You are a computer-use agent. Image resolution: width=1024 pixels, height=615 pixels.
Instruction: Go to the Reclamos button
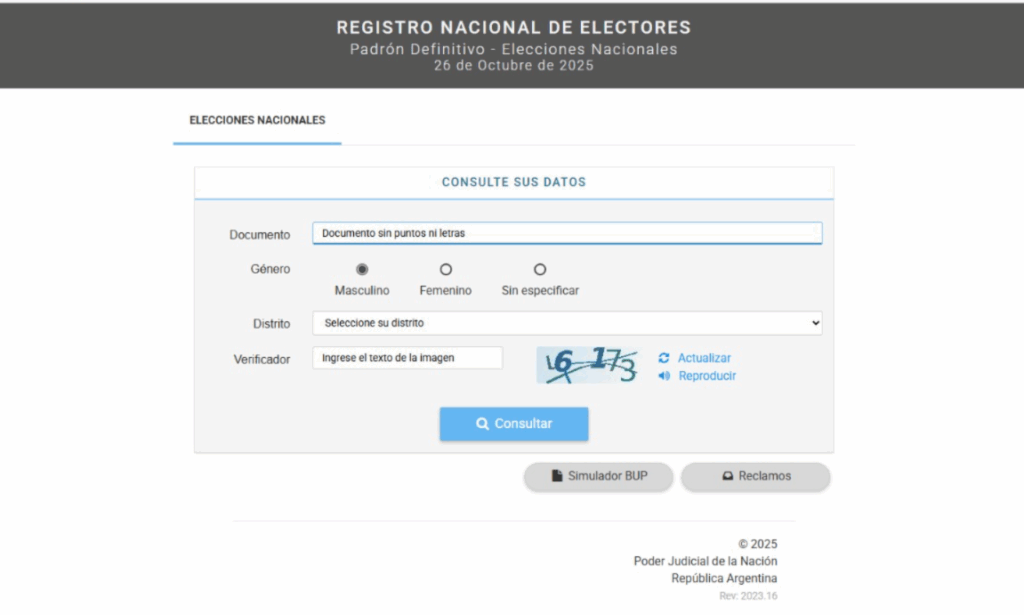coord(755,477)
